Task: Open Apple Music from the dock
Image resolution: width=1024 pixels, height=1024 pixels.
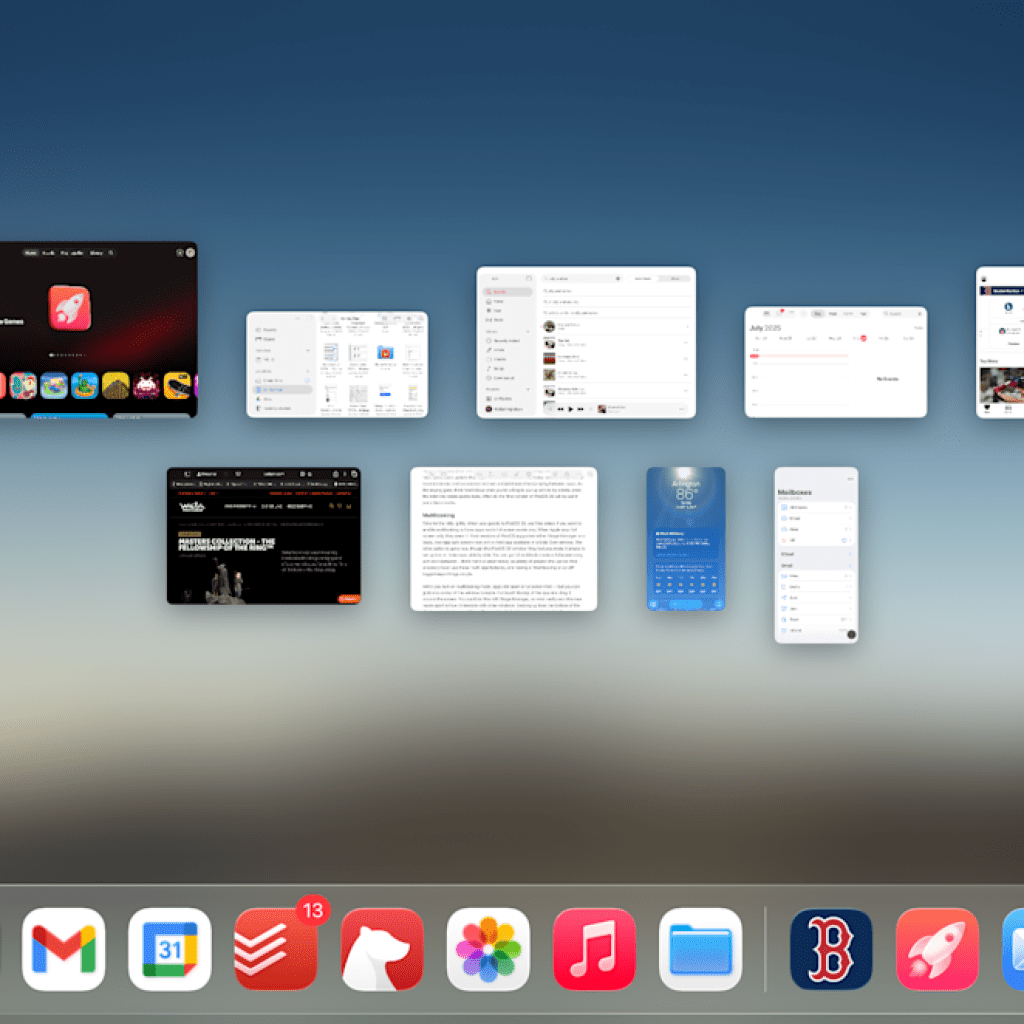Action: (x=594, y=949)
